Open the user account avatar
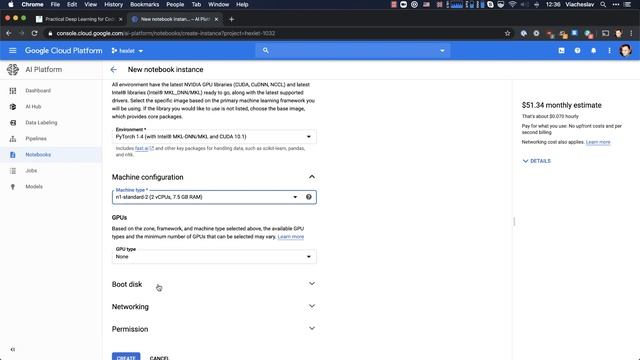640x360 pixels. click(625, 51)
